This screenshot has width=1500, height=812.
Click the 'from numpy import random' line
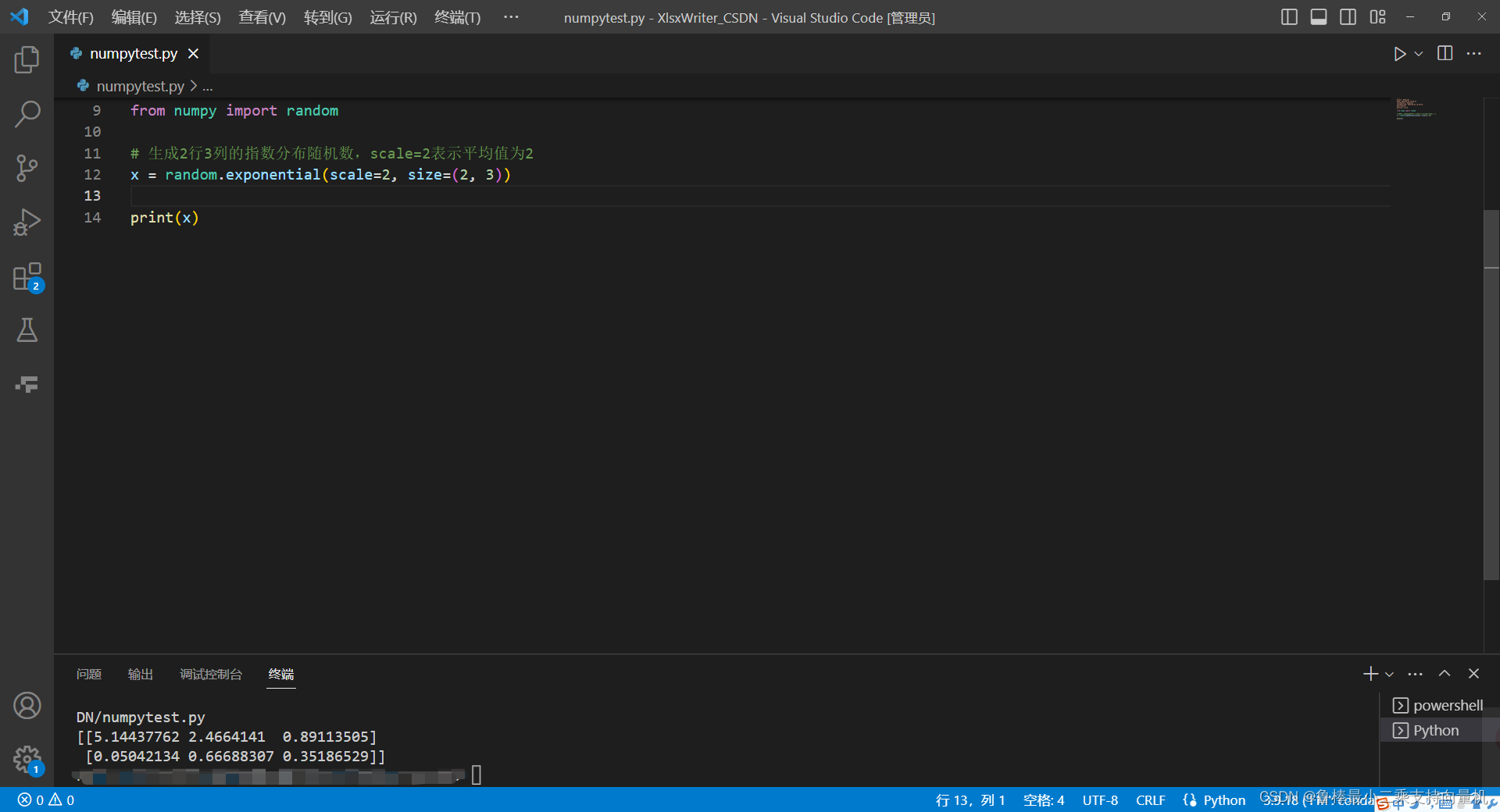234,111
